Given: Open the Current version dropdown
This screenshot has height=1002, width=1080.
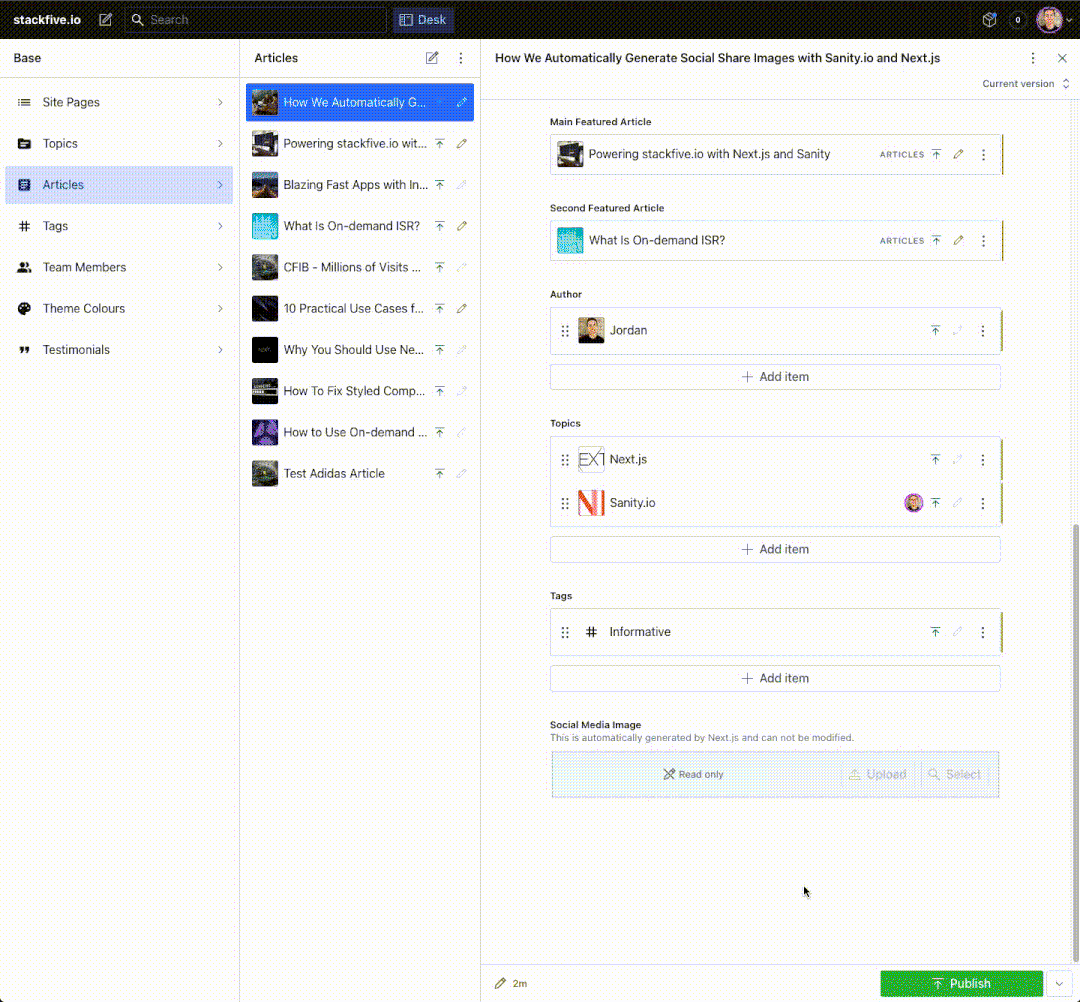Looking at the screenshot, I should 1026,83.
